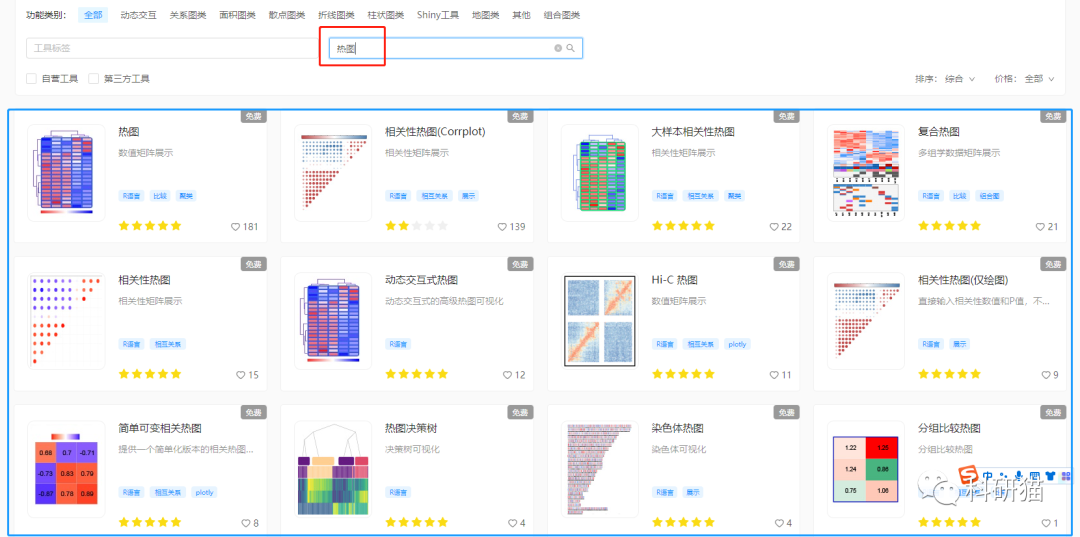Enable the 第三方工具 checkbox
1080x537 pixels.
point(93,78)
